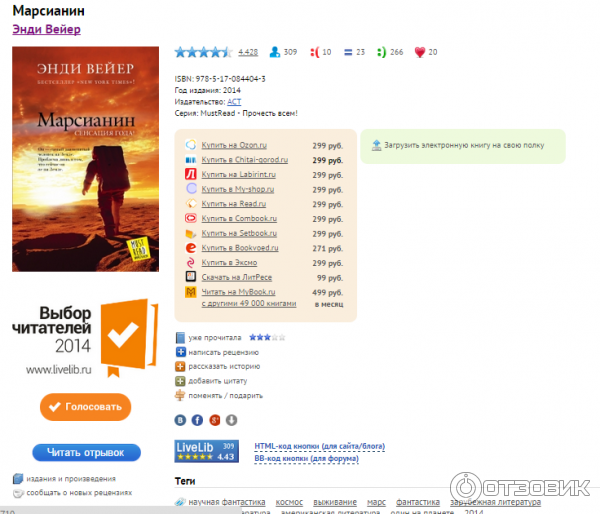
Task: Open Скачать на ЛитРесе link
Action: click(237, 277)
